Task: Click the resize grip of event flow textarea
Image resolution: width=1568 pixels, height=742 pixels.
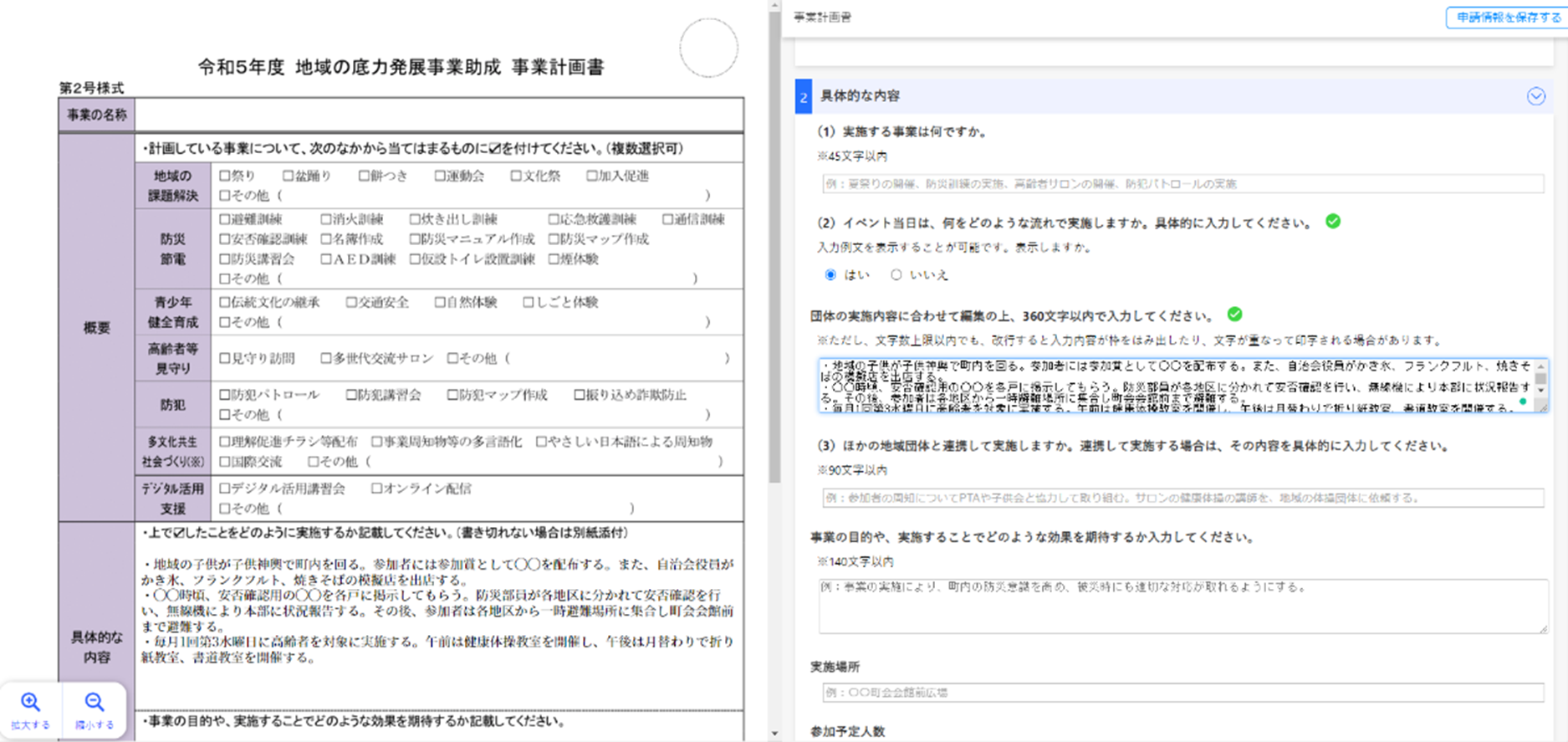Action: [x=1543, y=408]
